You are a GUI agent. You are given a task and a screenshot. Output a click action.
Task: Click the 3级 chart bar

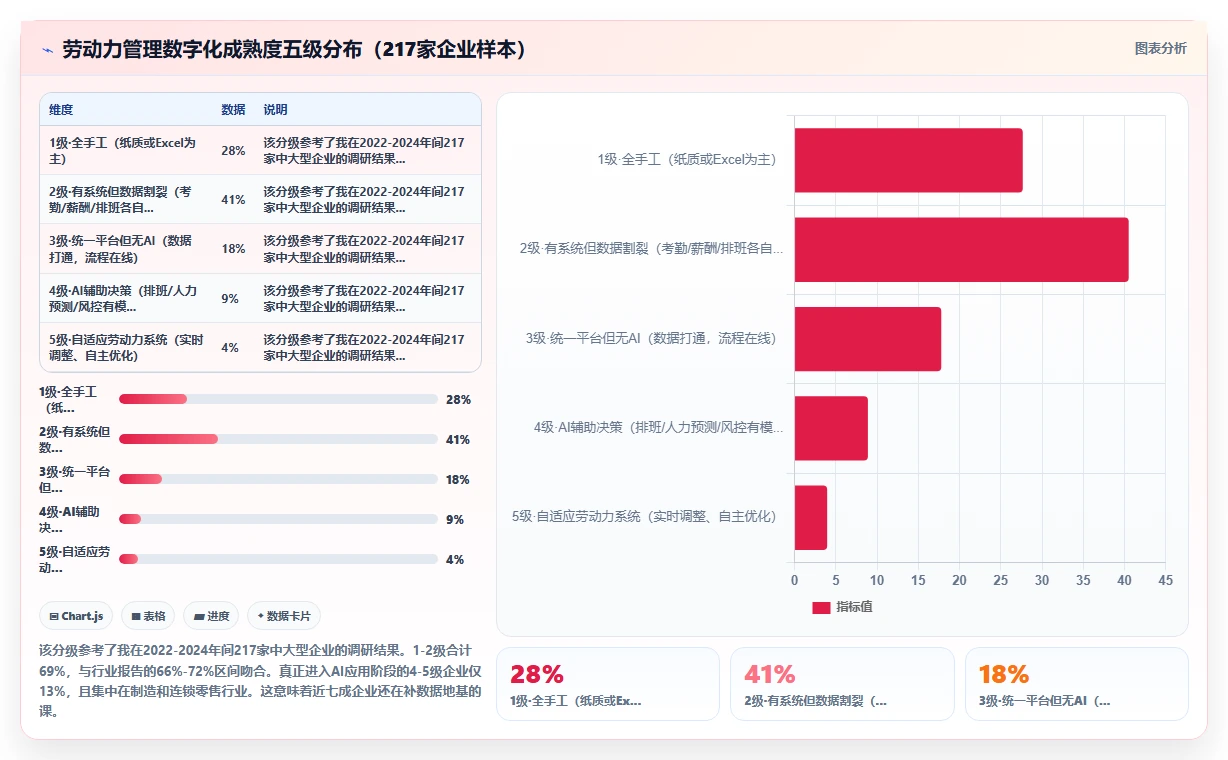868,339
